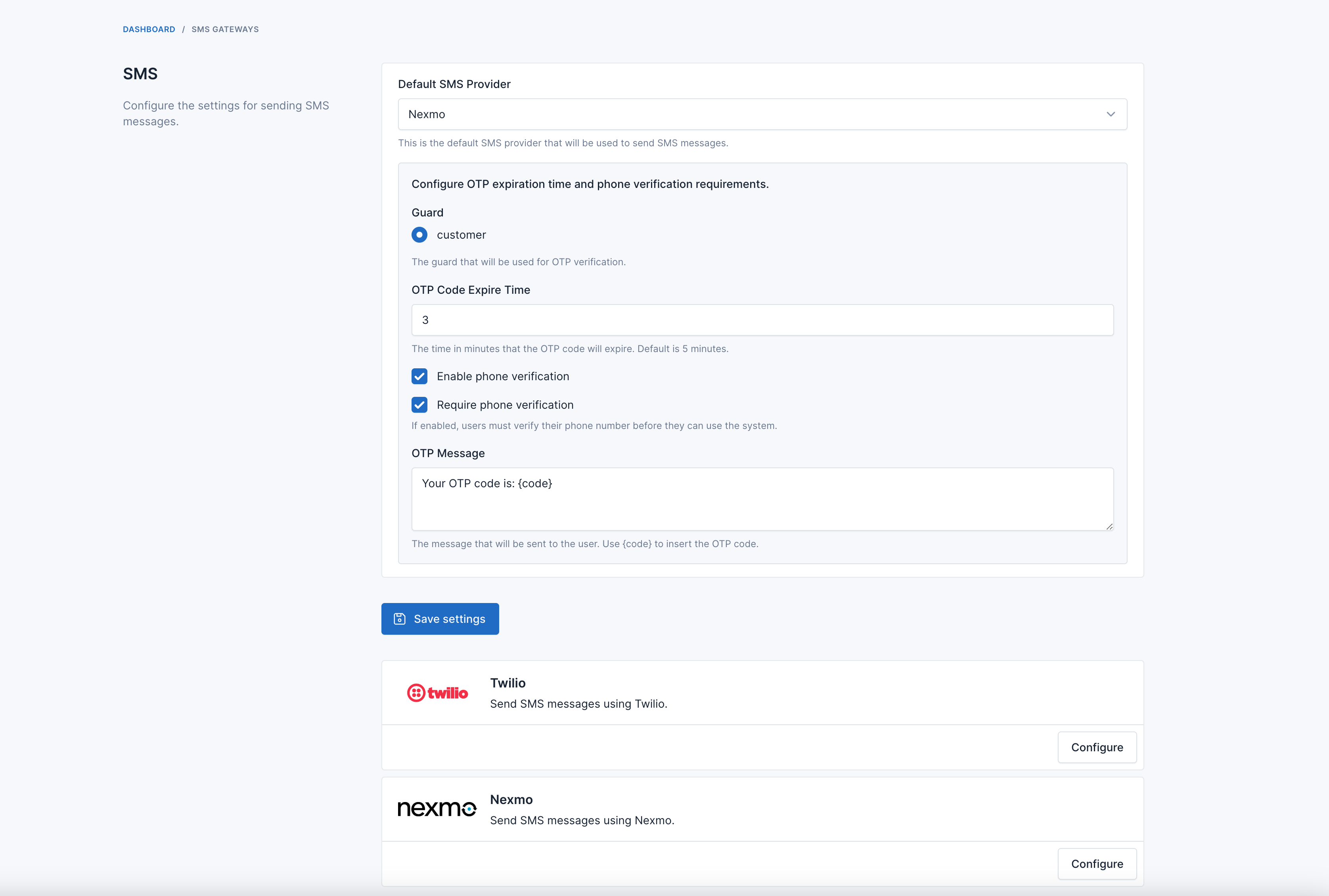1329x896 pixels.
Task: Toggle Require phone verification checkbox
Action: pos(419,404)
